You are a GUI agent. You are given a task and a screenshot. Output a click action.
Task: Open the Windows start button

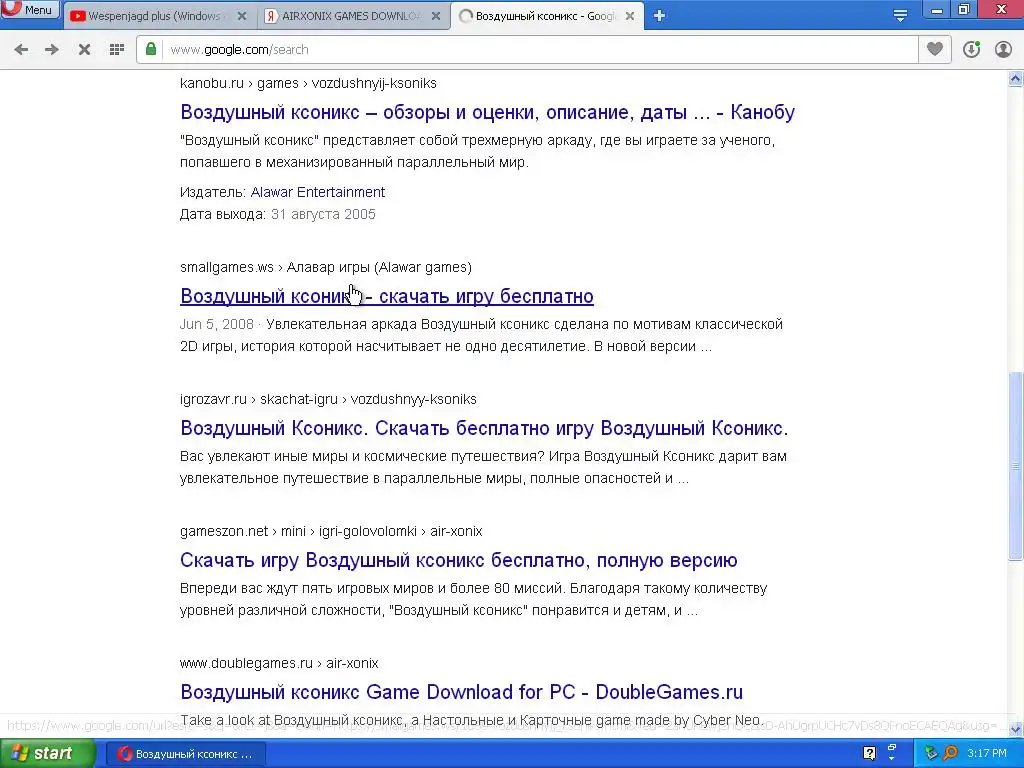[x=47, y=754]
